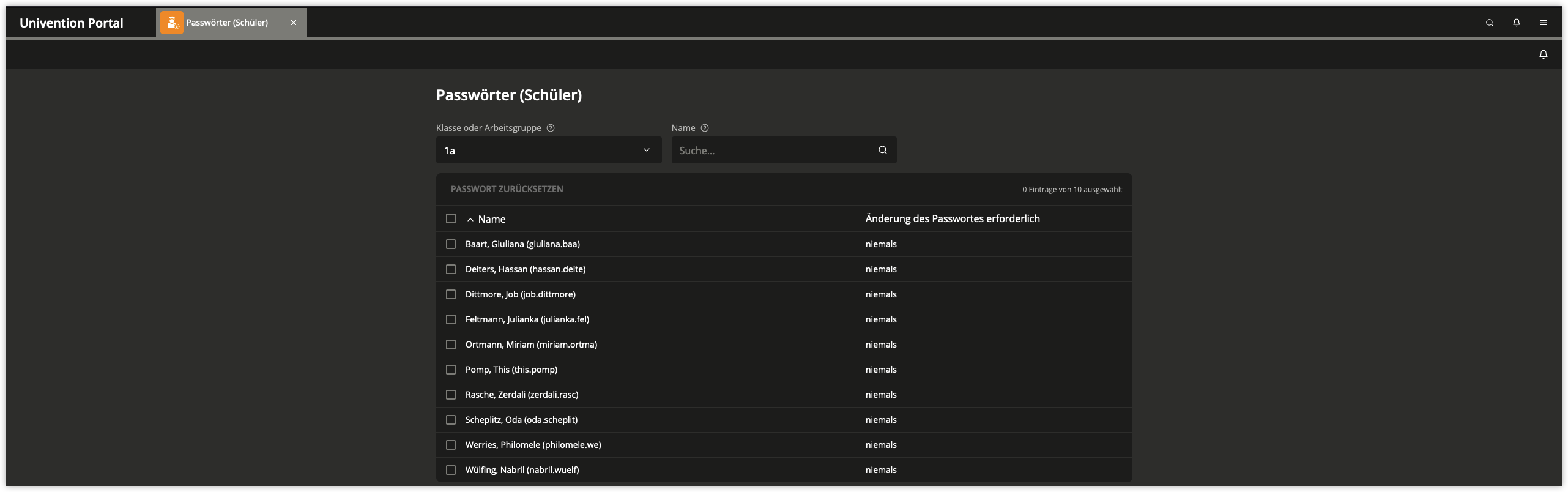
Task: Click name Baart, Giuliana (giuliana.baa)
Action: (522, 244)
